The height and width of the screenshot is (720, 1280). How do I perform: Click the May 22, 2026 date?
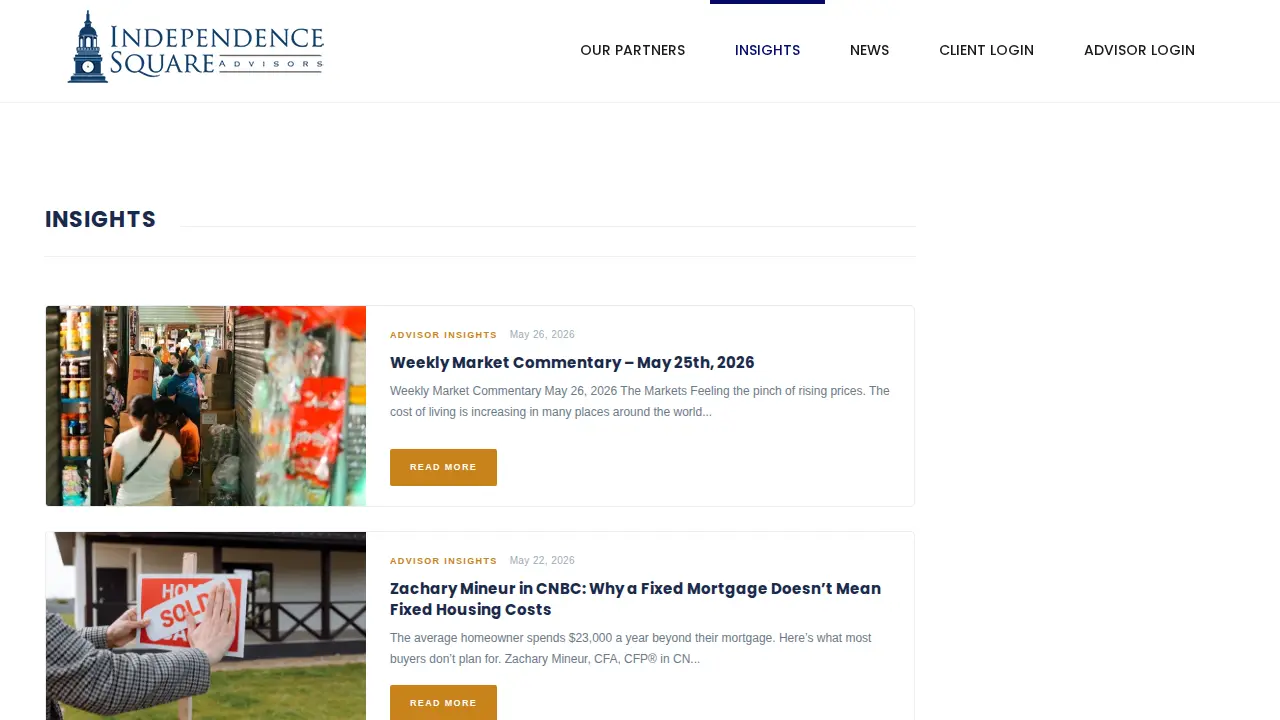point(542,561)
